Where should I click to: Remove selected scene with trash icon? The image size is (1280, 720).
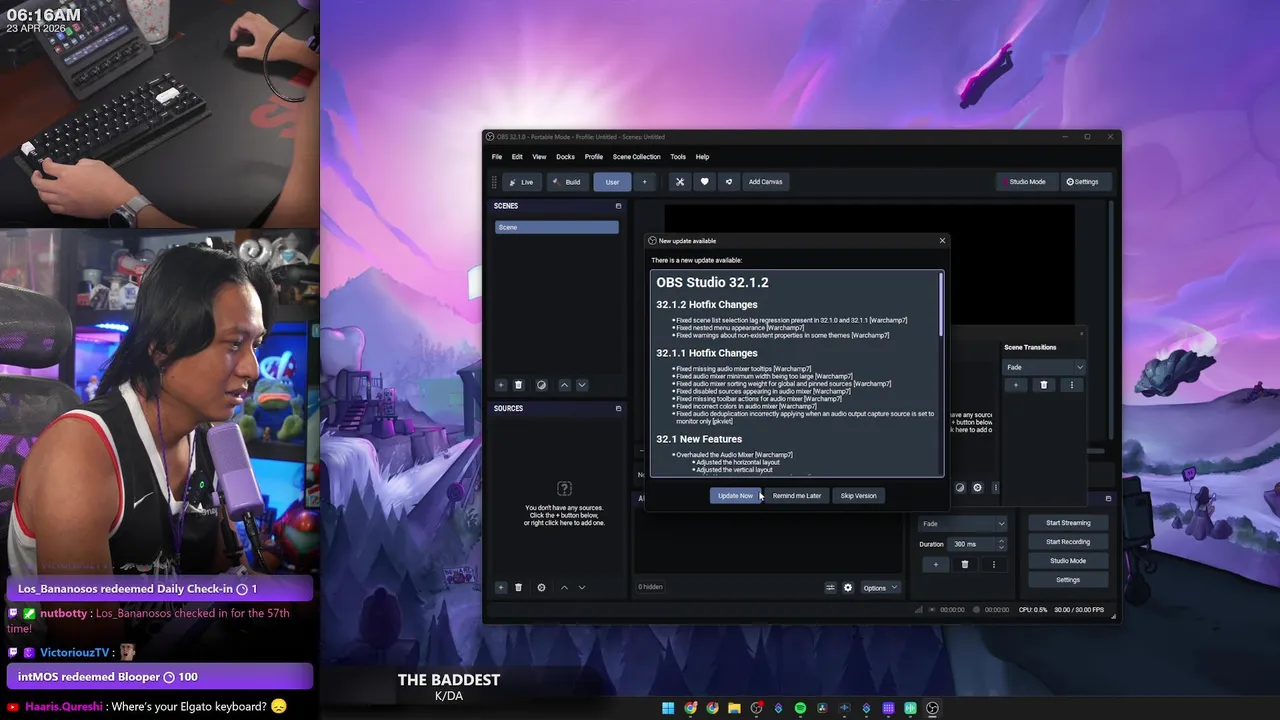(518, 385)
